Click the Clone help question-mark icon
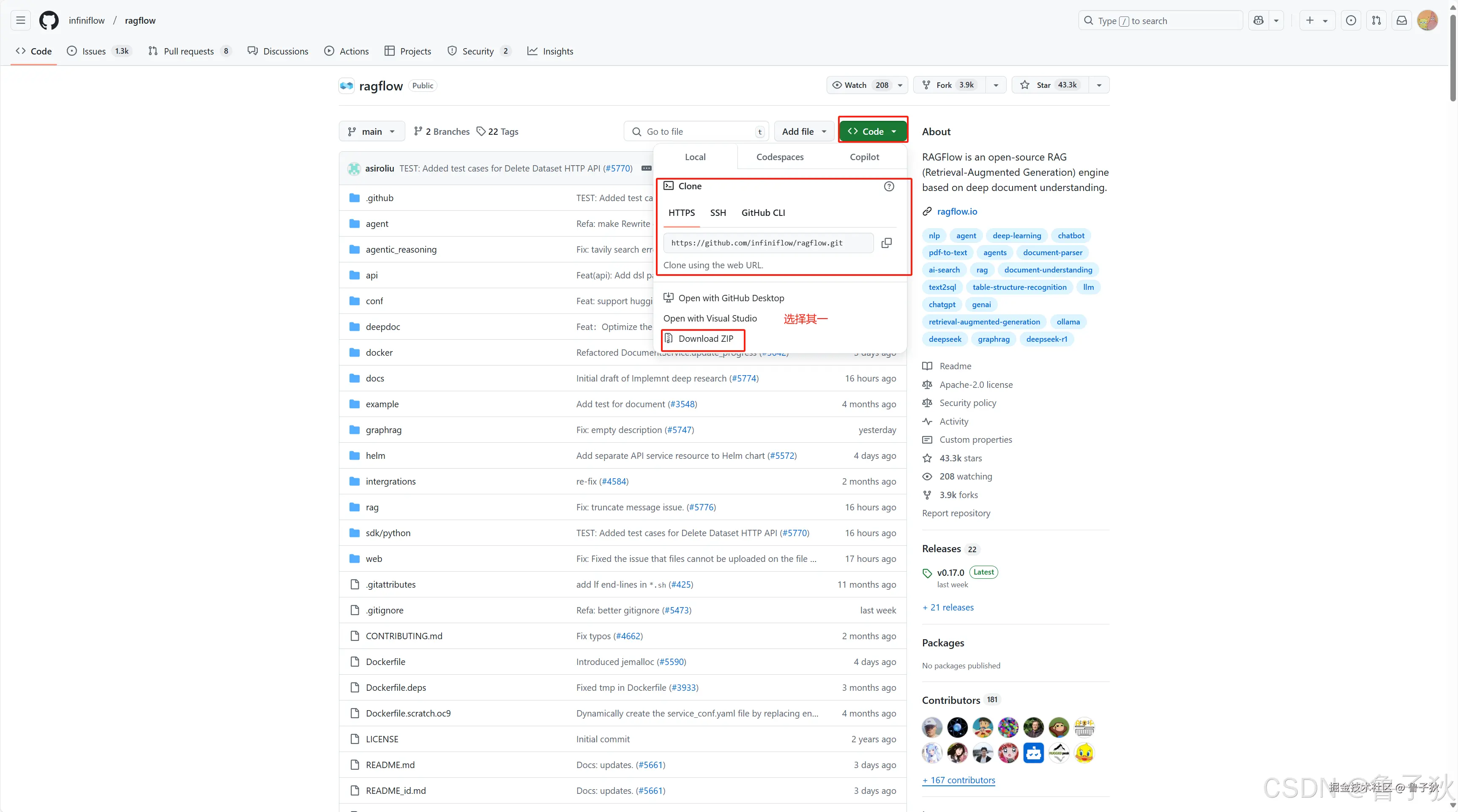The height and width of the screenshot is (812, 1458). 889,186
